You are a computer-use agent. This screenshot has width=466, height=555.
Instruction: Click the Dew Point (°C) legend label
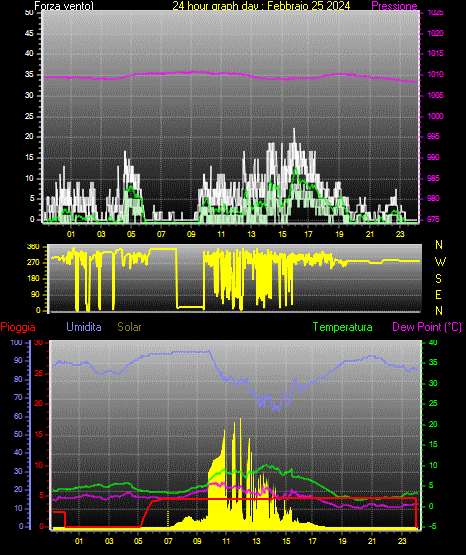point(427,327)
